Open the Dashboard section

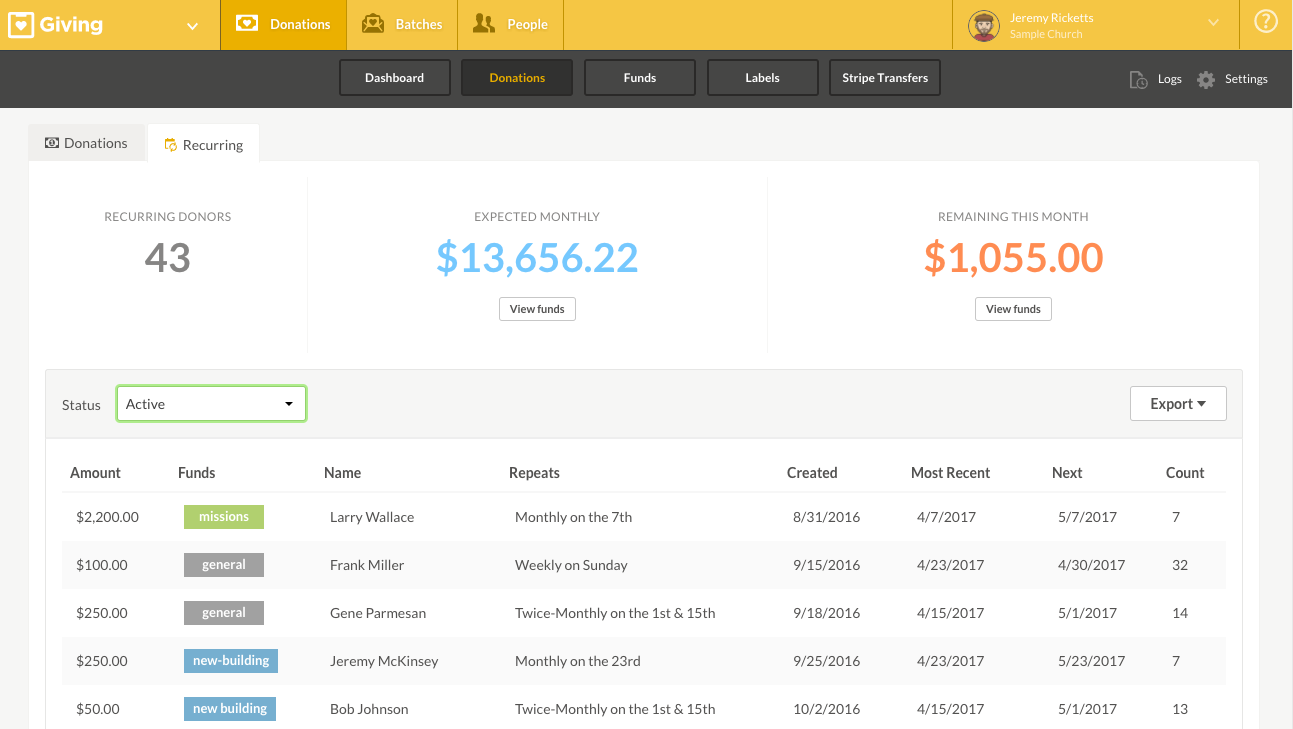394,77
